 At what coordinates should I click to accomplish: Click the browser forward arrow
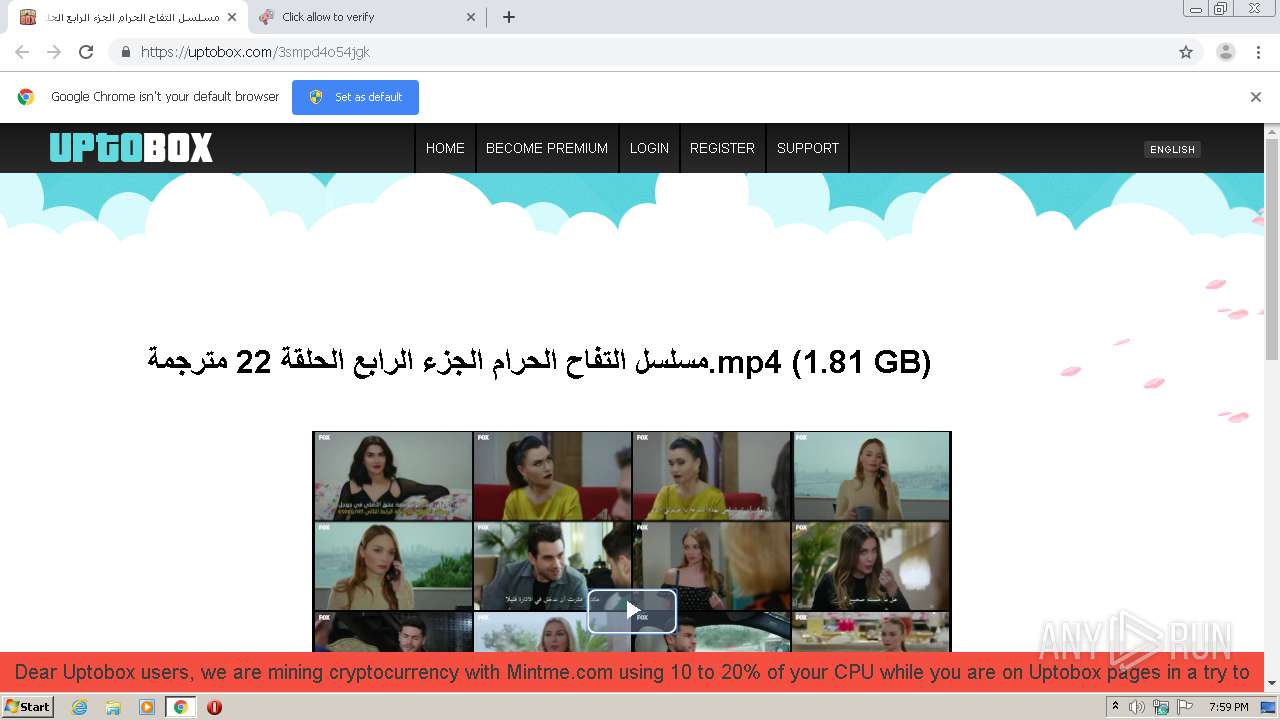point(54,52)
